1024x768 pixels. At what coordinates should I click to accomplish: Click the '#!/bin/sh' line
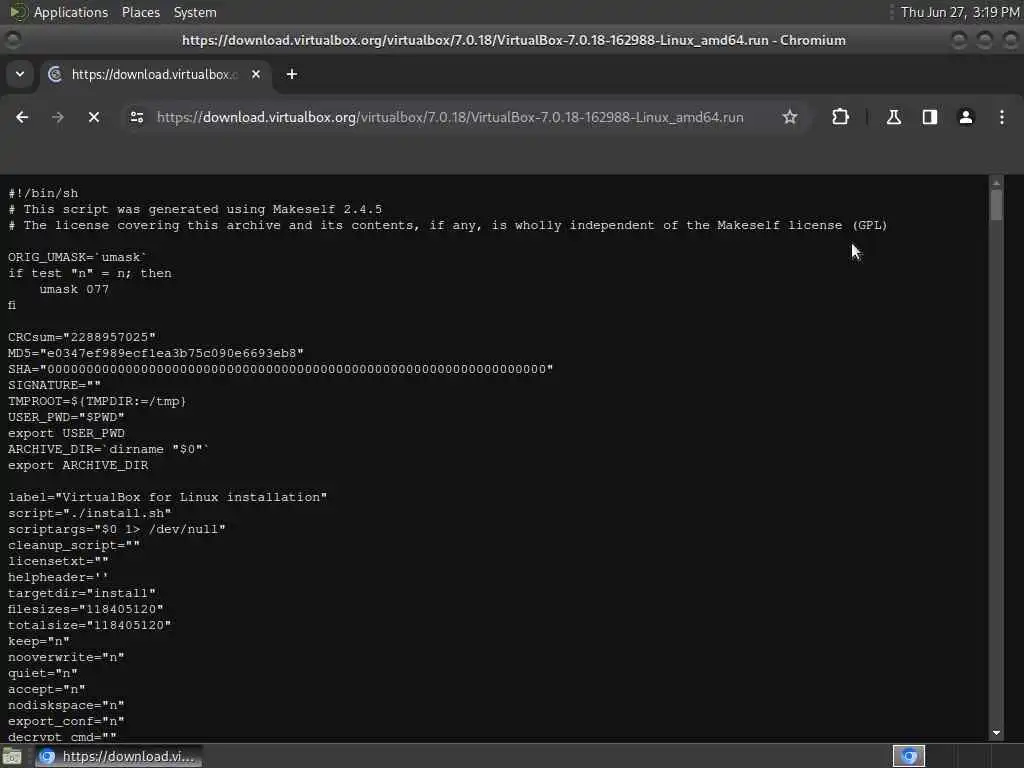[x=43, y=193]
